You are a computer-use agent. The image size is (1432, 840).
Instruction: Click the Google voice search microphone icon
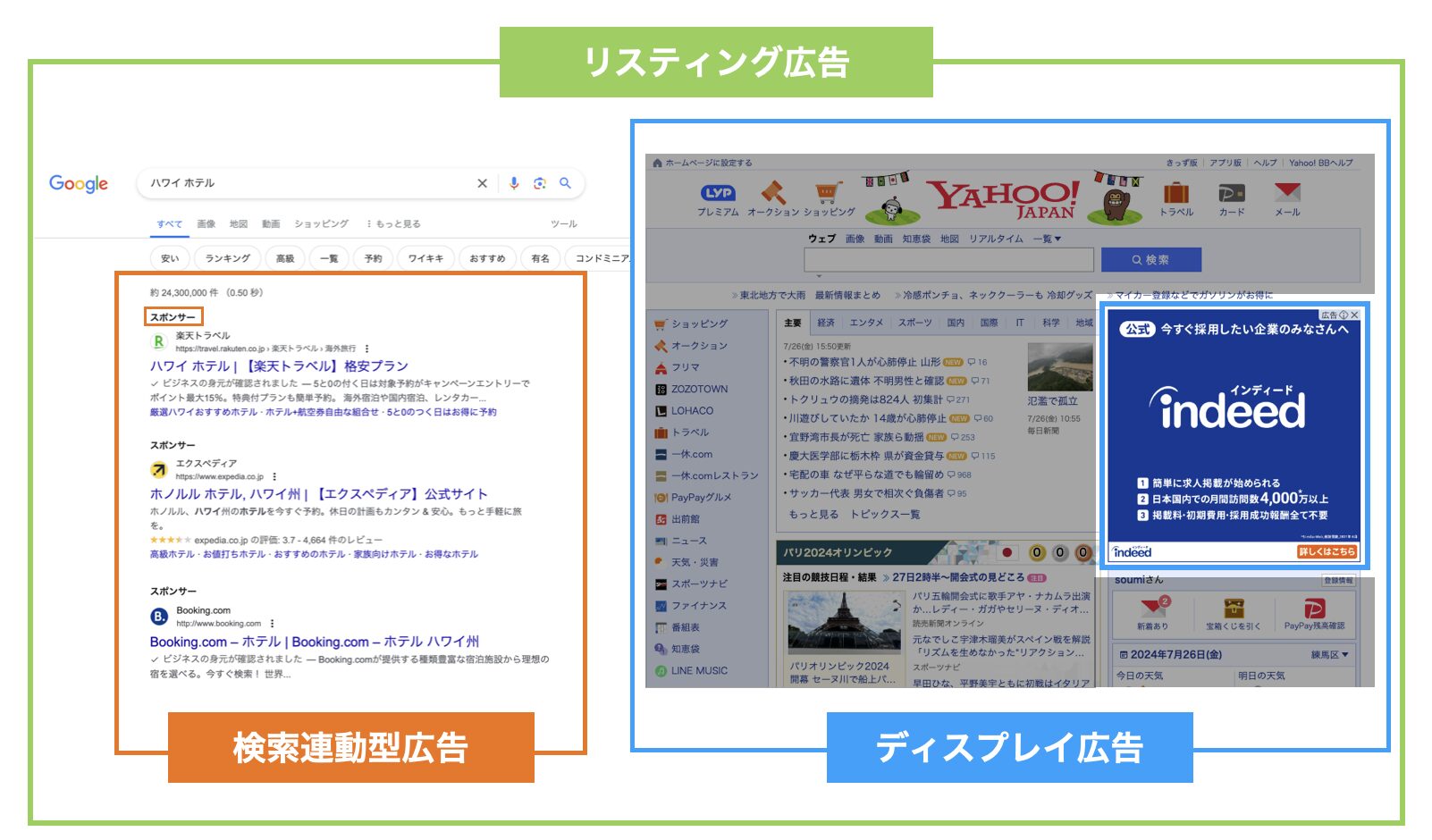[514, 183]
